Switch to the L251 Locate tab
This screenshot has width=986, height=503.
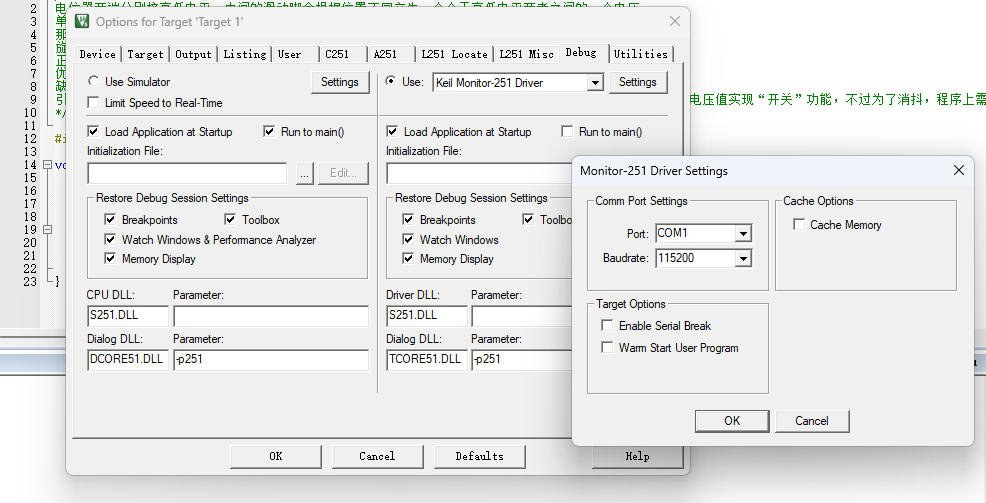454,54
